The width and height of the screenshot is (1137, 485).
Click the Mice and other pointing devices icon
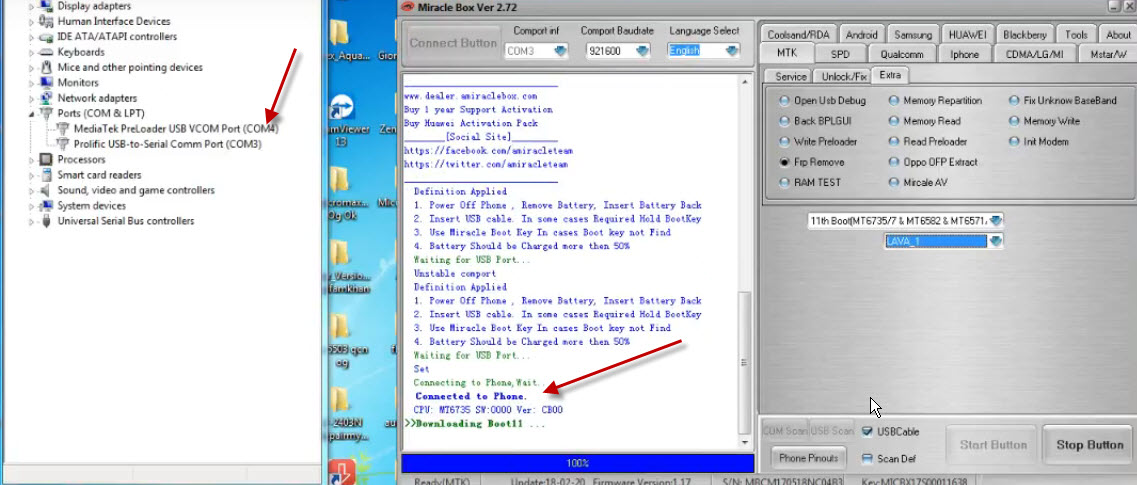point(46,67)
